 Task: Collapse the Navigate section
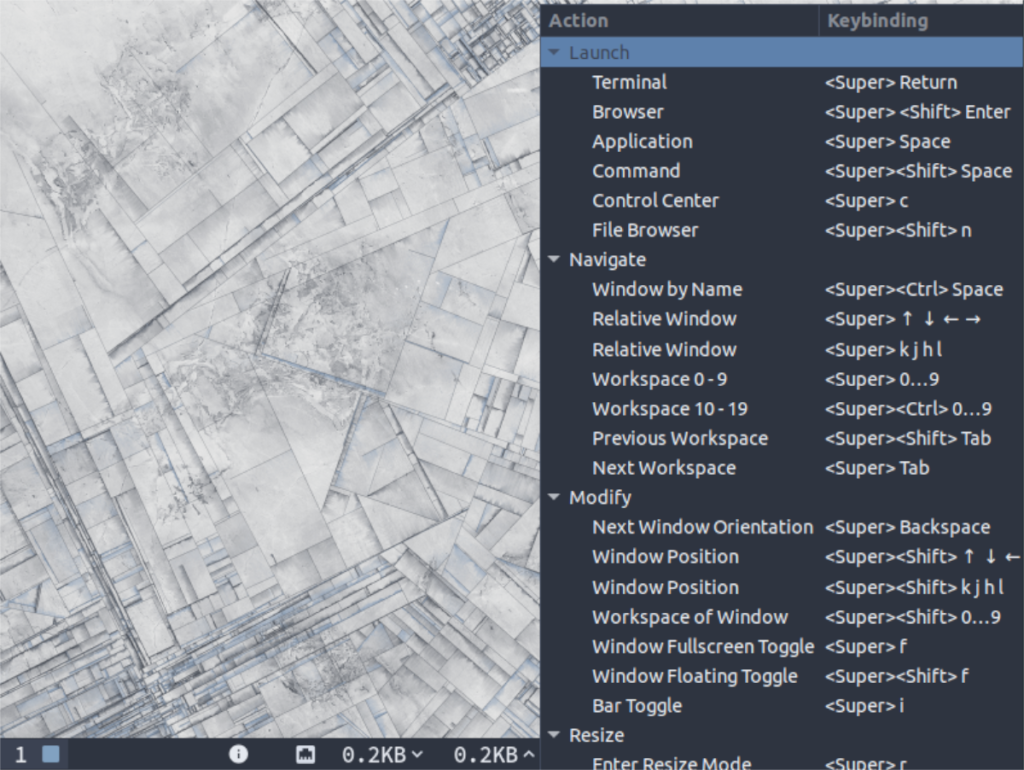coord(554,259)
